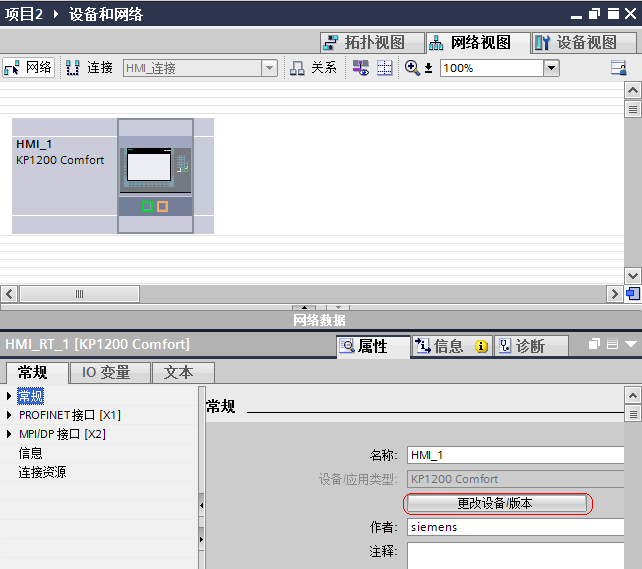Click the show address labels icon

(361, 68)
